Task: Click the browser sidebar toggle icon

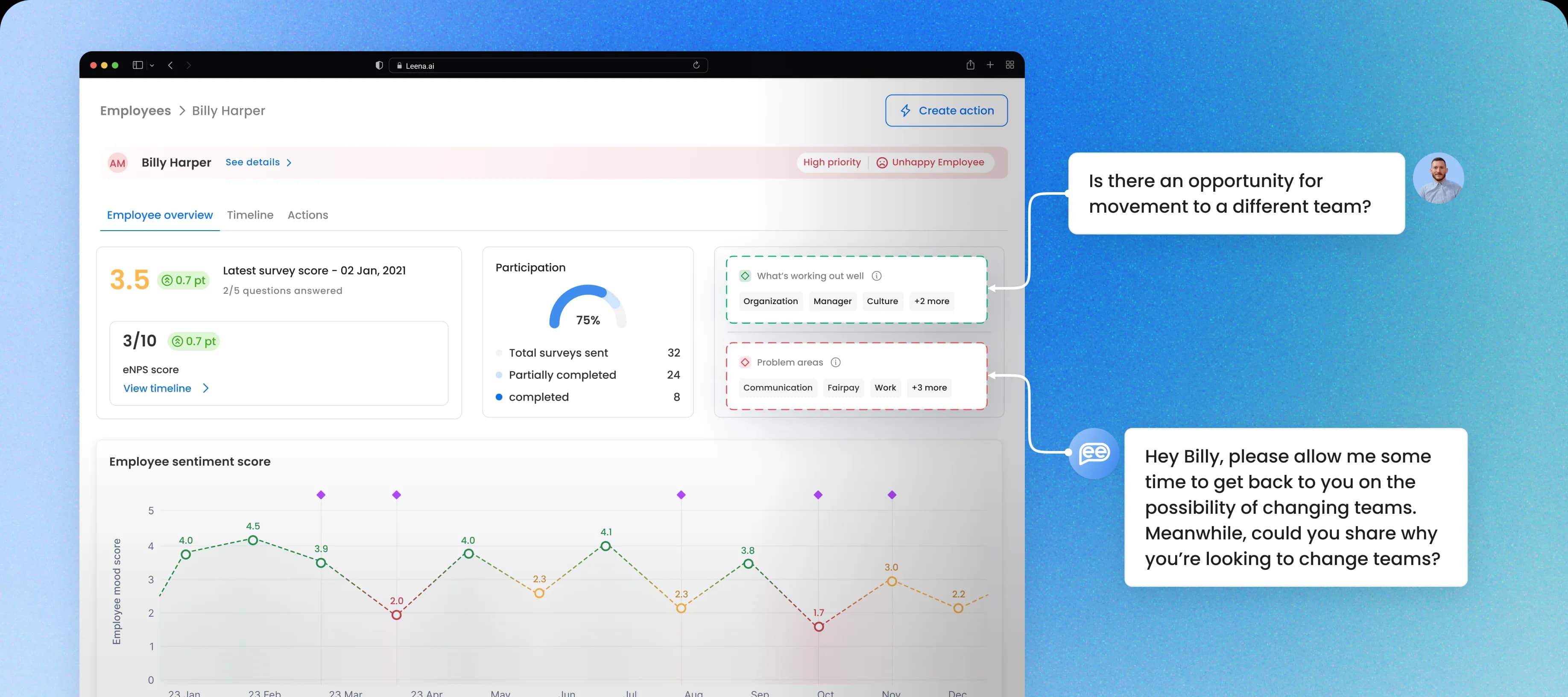Action: [137, 65]
